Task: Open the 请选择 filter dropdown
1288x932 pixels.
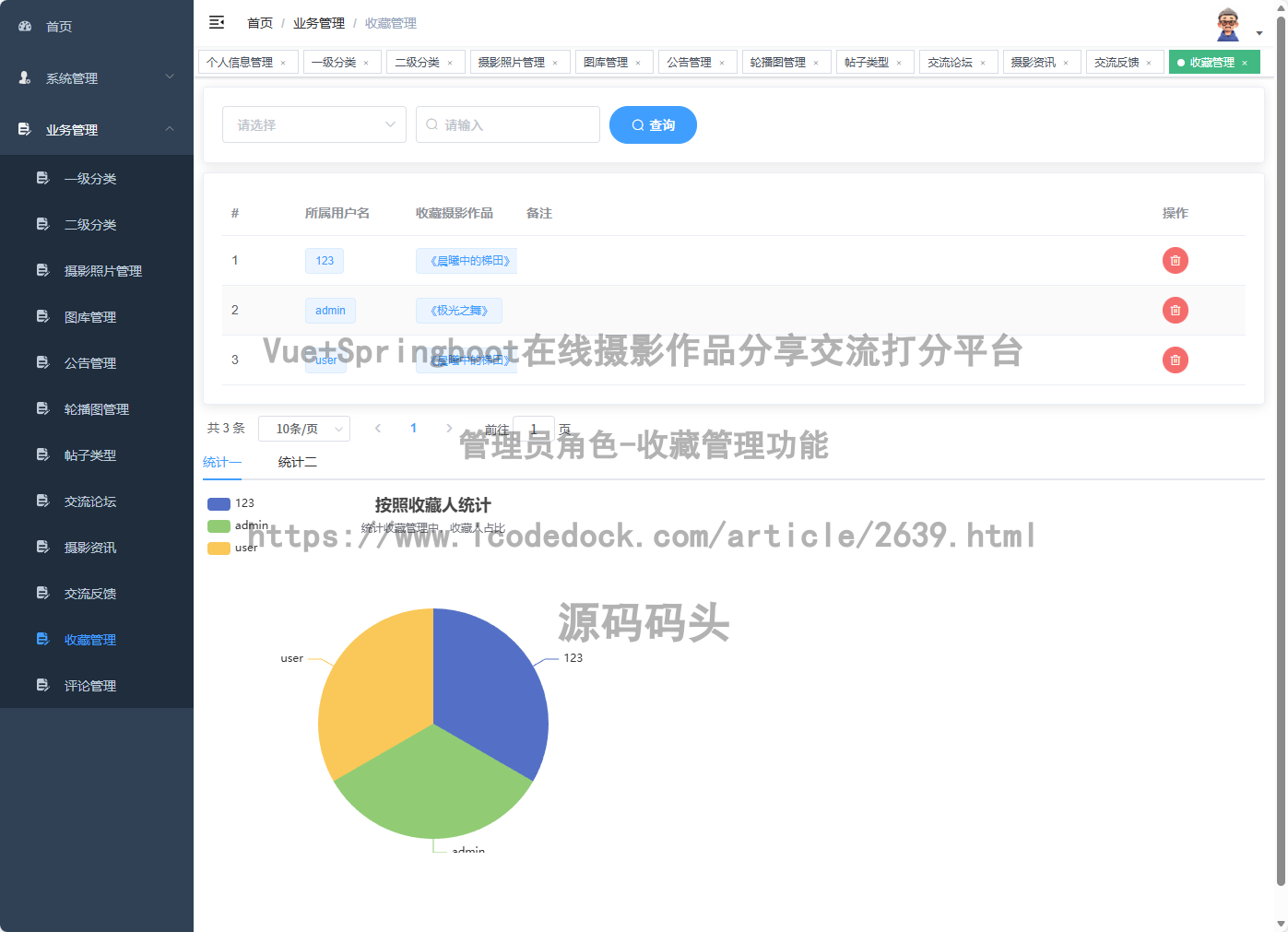Action: pos(313,124)
